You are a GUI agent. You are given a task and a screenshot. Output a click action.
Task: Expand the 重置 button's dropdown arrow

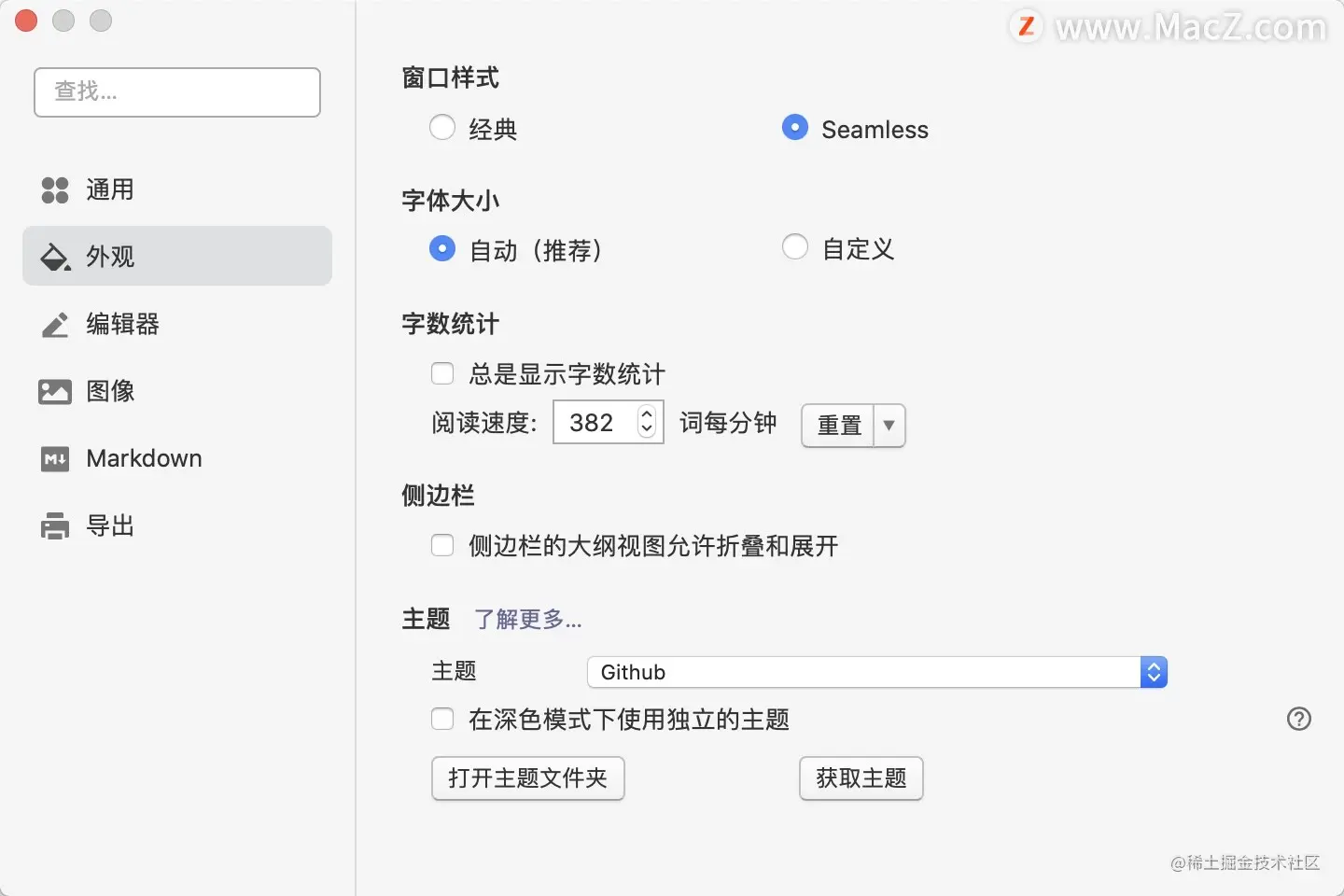(889, 426)
